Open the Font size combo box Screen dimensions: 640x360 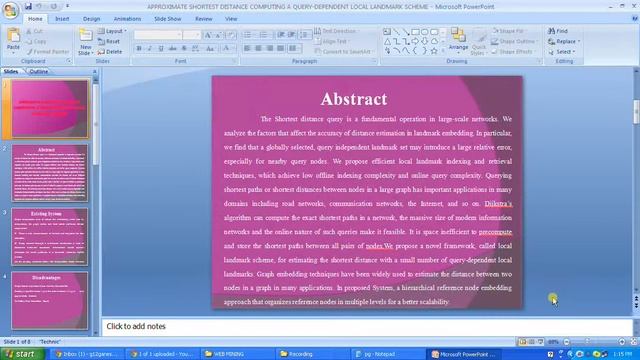[191, 35]
